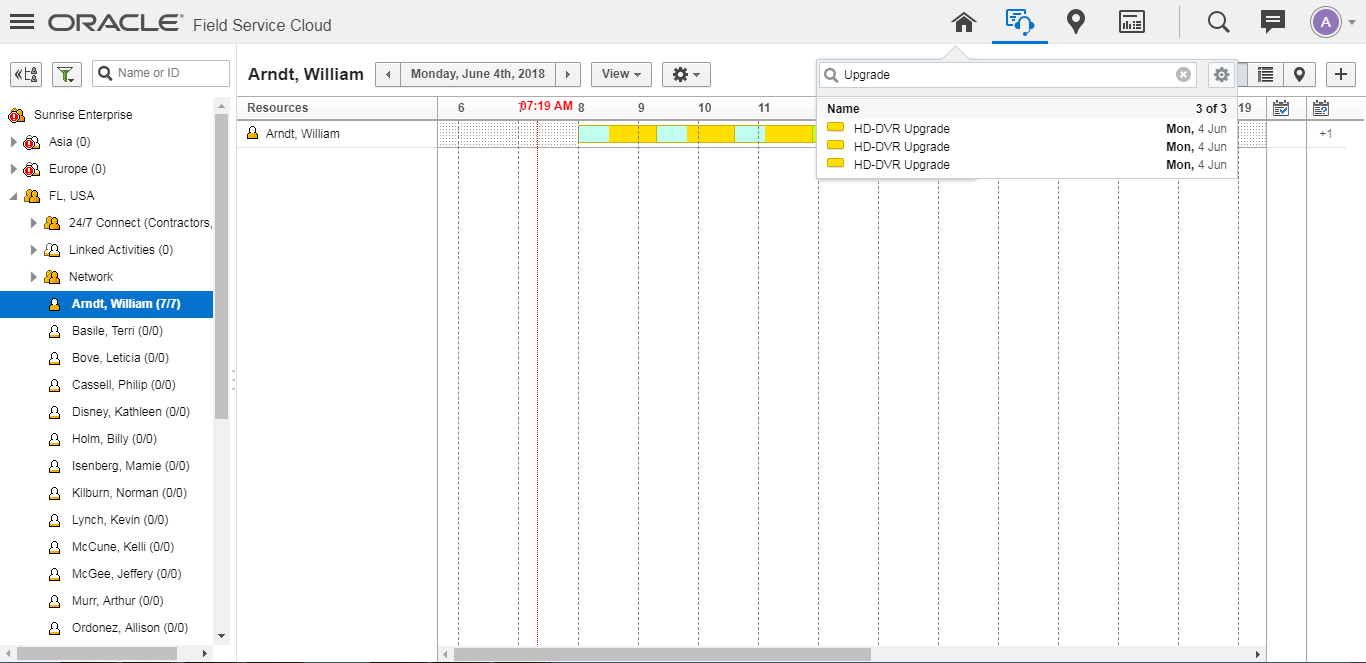Viewport: 1366px width, 663px height.
Task: Open the View dropdown
Action: (621, 74)
